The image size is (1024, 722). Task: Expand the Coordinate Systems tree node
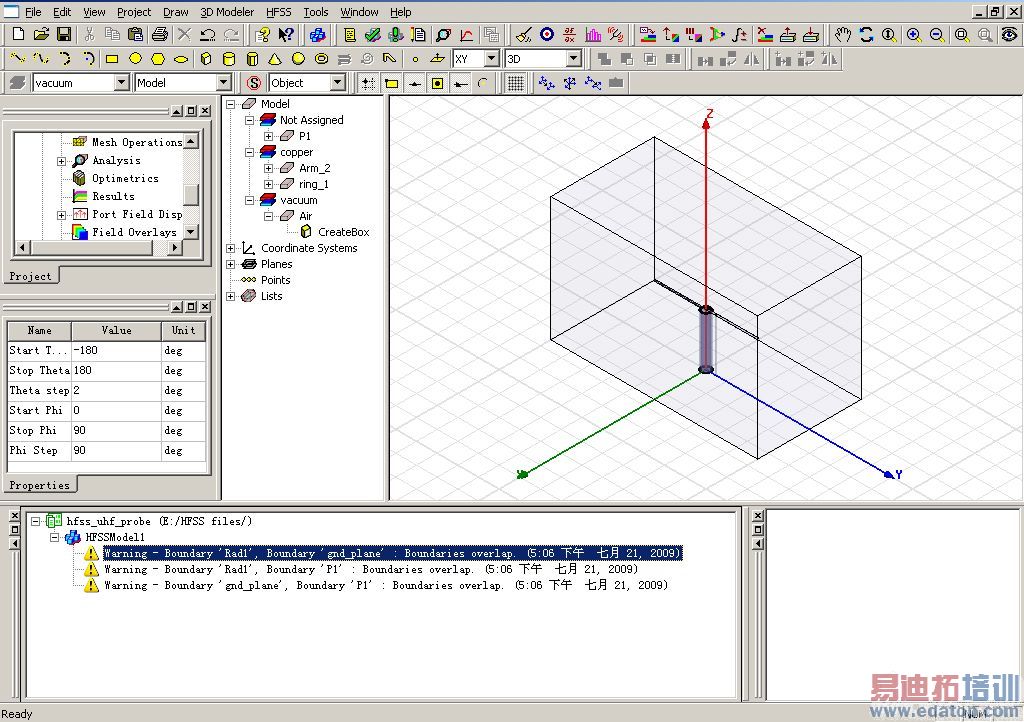pyautogui.click(x=231, y=248)
